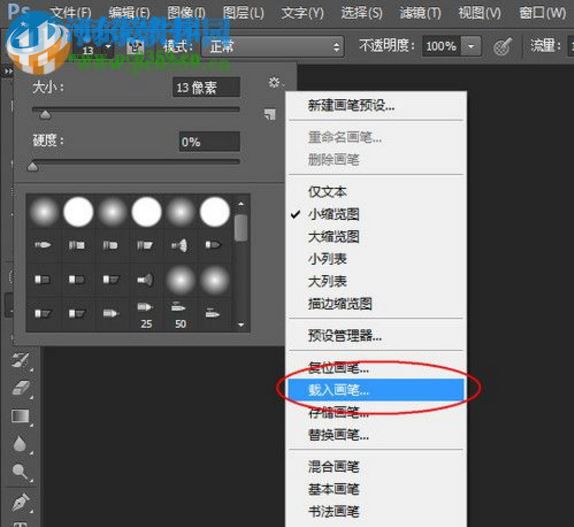The width and height of the screenshot is (574, 527).
Task: Select the fan-shaped bristle brush in second row
Action: [180, 245]
